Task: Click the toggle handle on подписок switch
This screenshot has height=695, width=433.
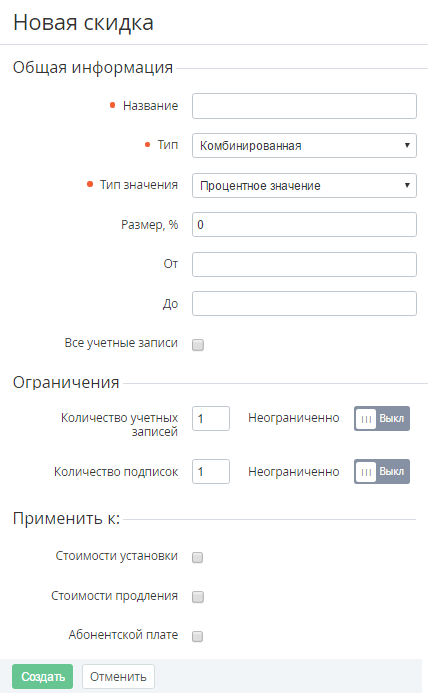Action: (x=366, y=472)
